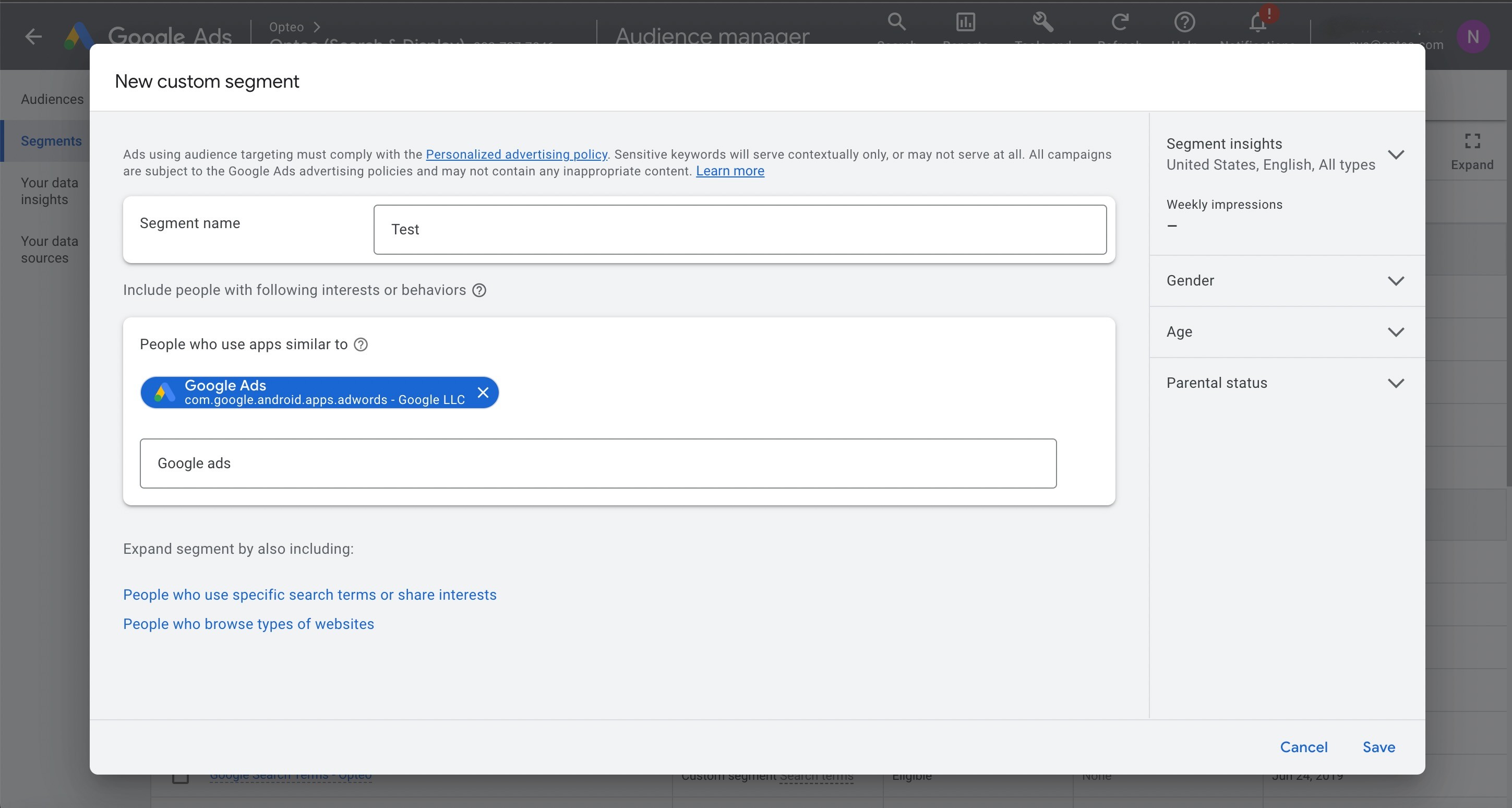
Task: Click help icon beside interests or behaviors
Action: 479,290
